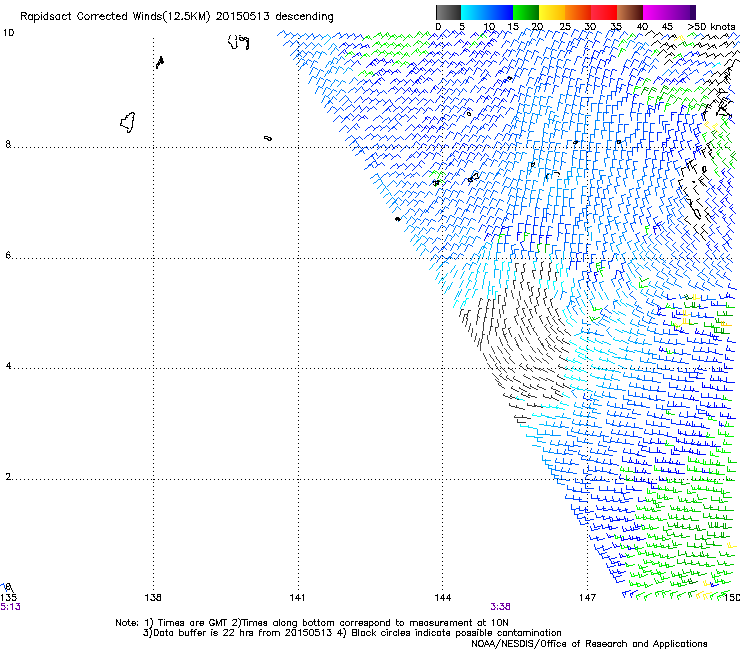
Task: Click the island group outline near 10N, 140E
Action: tap(239, 42)
